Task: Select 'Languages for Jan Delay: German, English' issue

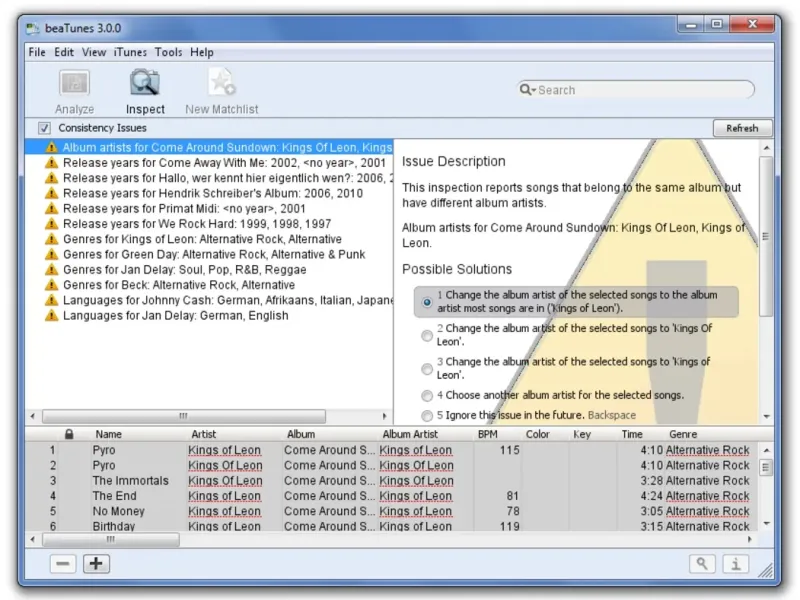Action: (x=209, y=315)
